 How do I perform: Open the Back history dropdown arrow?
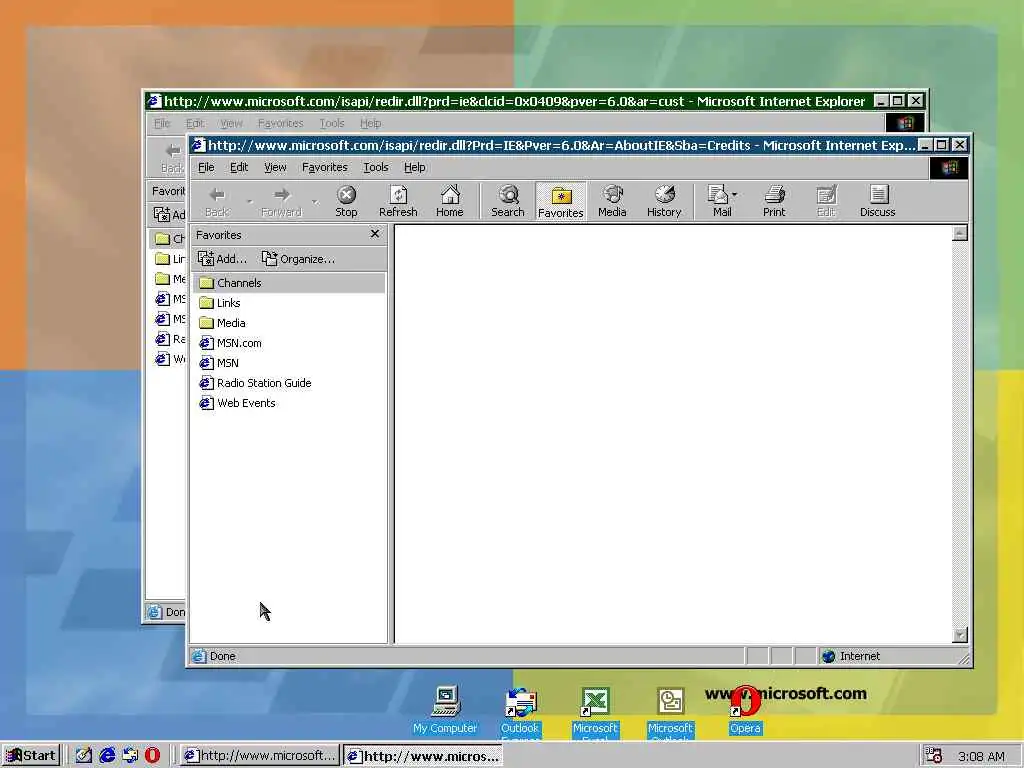click(249, 201)
